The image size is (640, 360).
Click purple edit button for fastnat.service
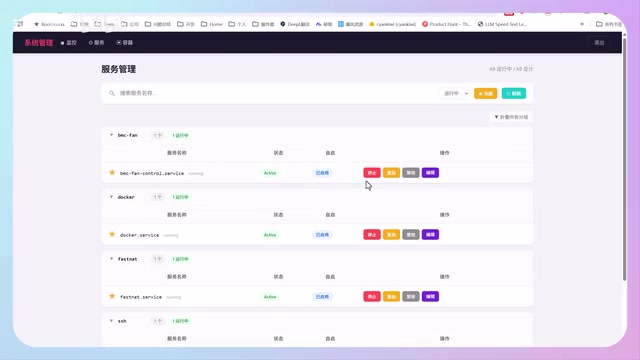pos(430,296)
